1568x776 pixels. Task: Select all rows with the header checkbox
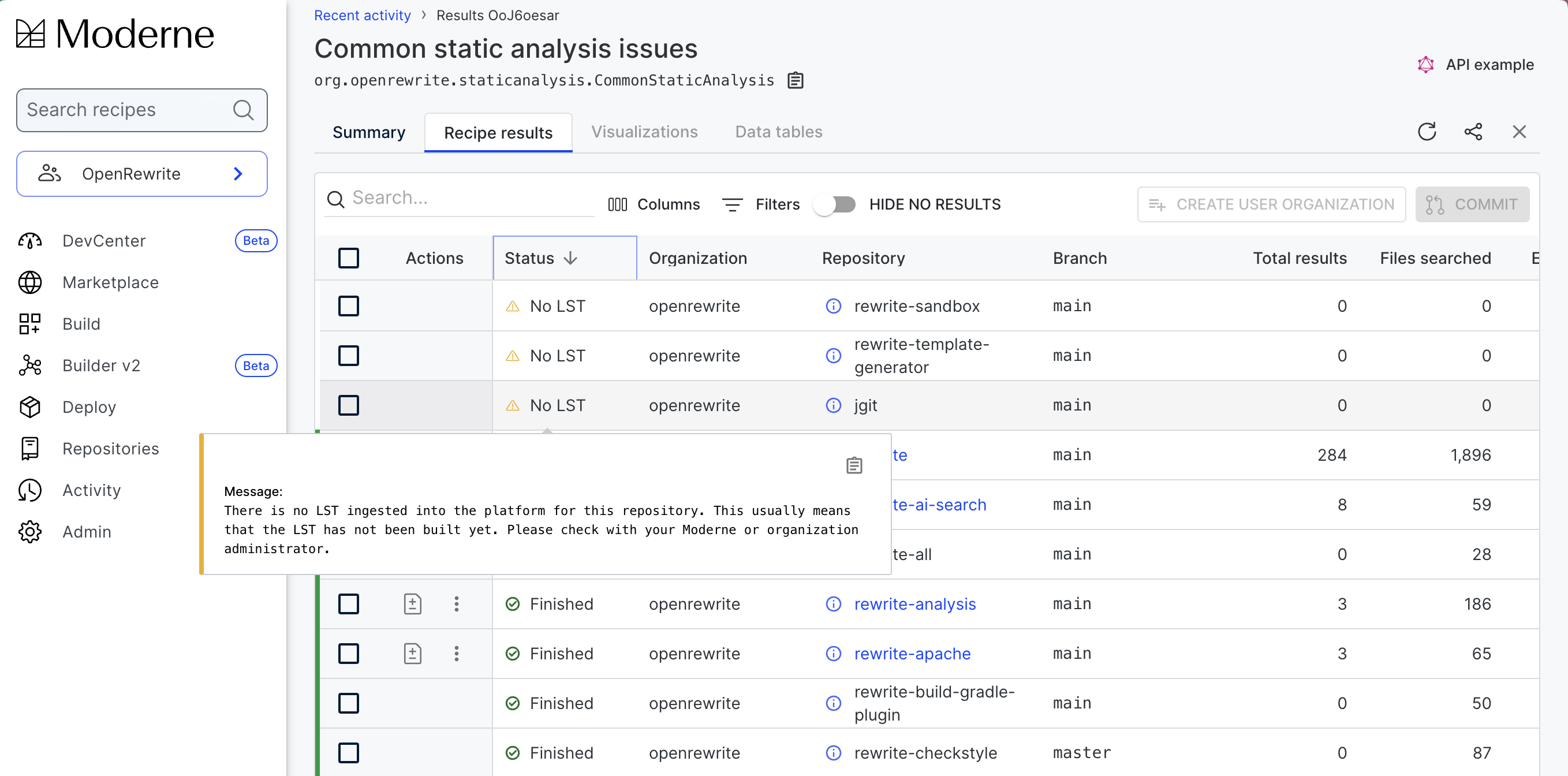click(349, 258)
